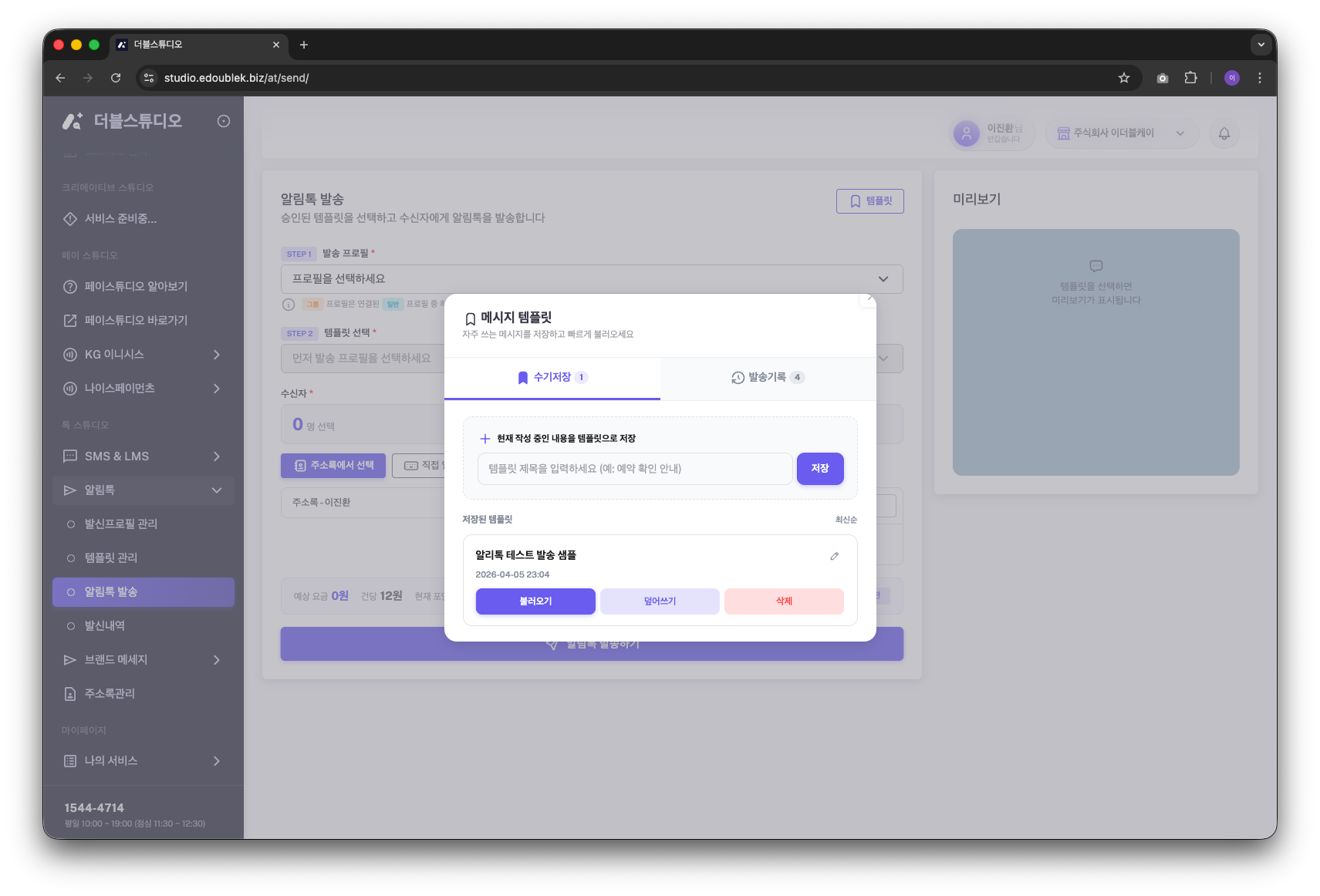Click the sidebar collapse icon next to 더블스튜디오
Viewport: 1320px width, 896px height.
click(224, 121)
